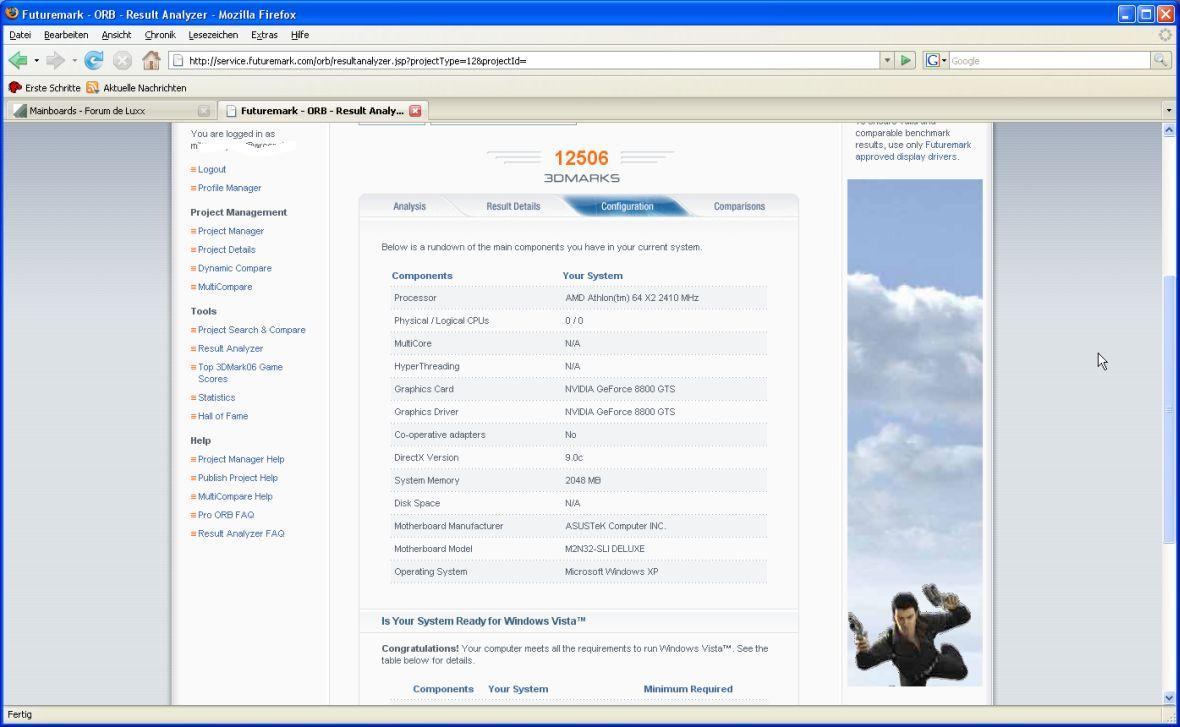
Task: Maximize the Firefox window
Action: click(1145, 14)
